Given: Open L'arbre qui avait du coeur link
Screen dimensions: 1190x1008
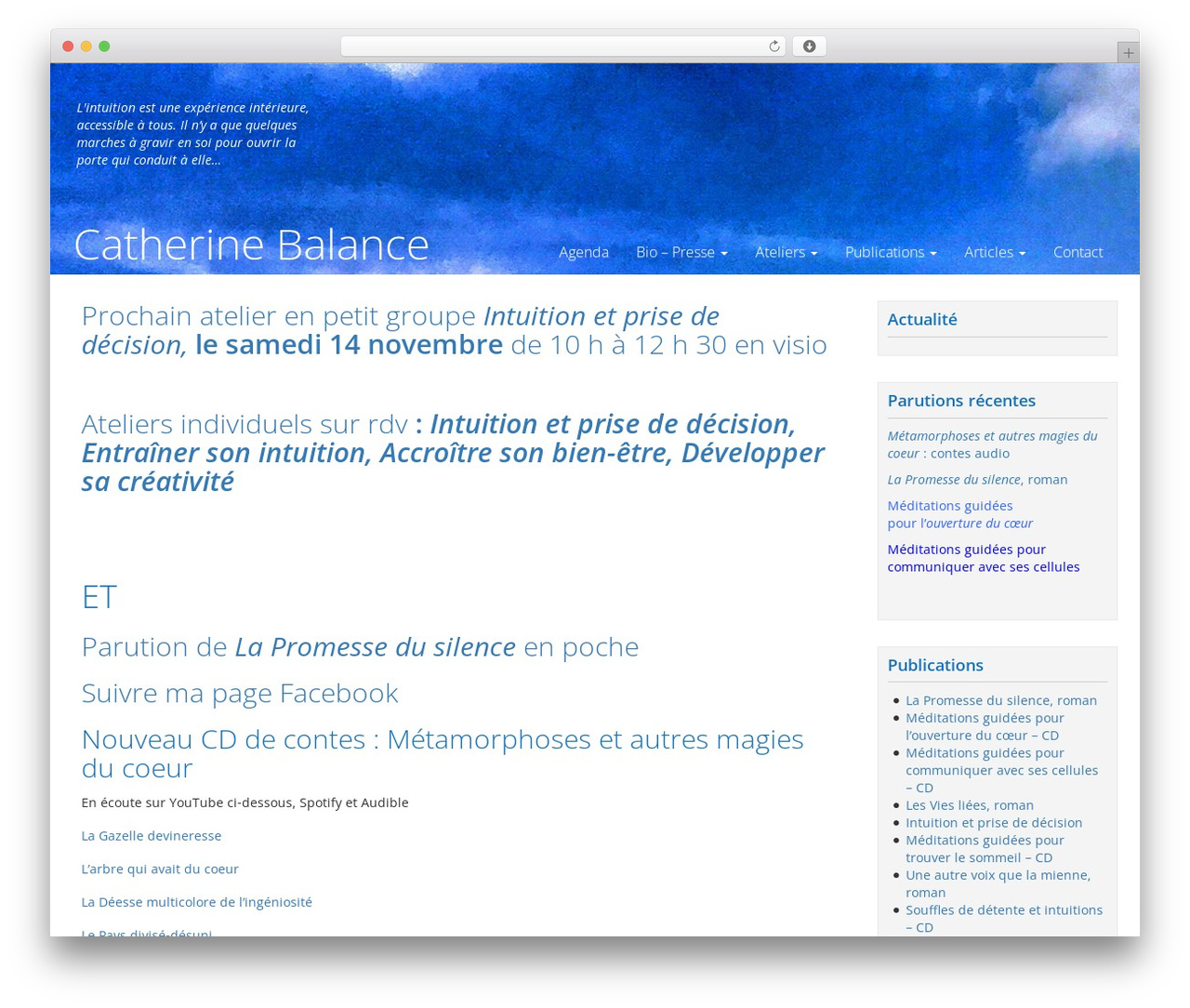Looking at the screenshot, I should (160, 869).
